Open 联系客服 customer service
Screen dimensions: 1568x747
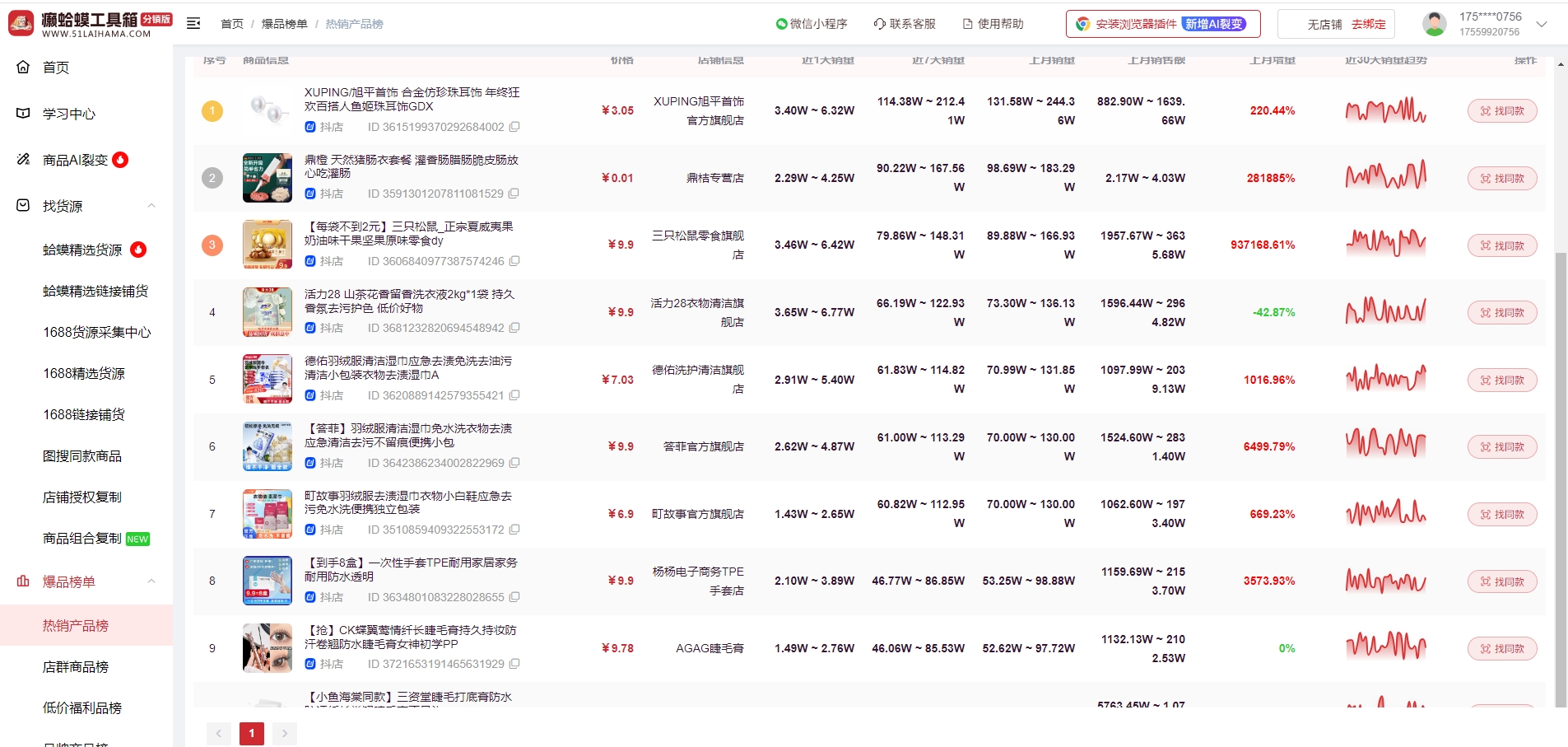coord(905,24)
